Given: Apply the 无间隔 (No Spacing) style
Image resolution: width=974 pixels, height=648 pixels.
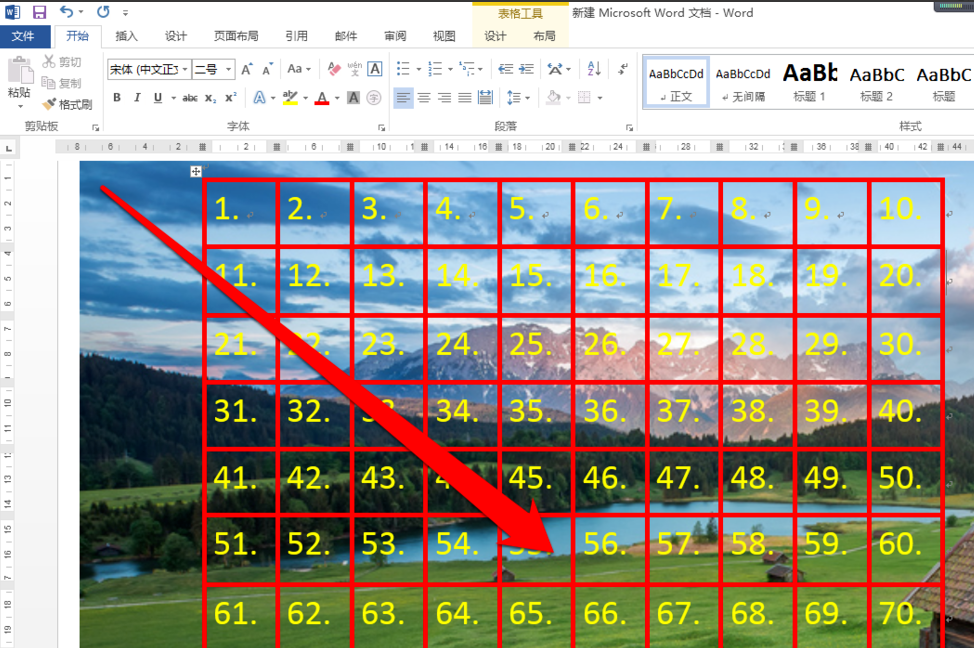Looking at the screenshot, I should [x=743, y=83].
